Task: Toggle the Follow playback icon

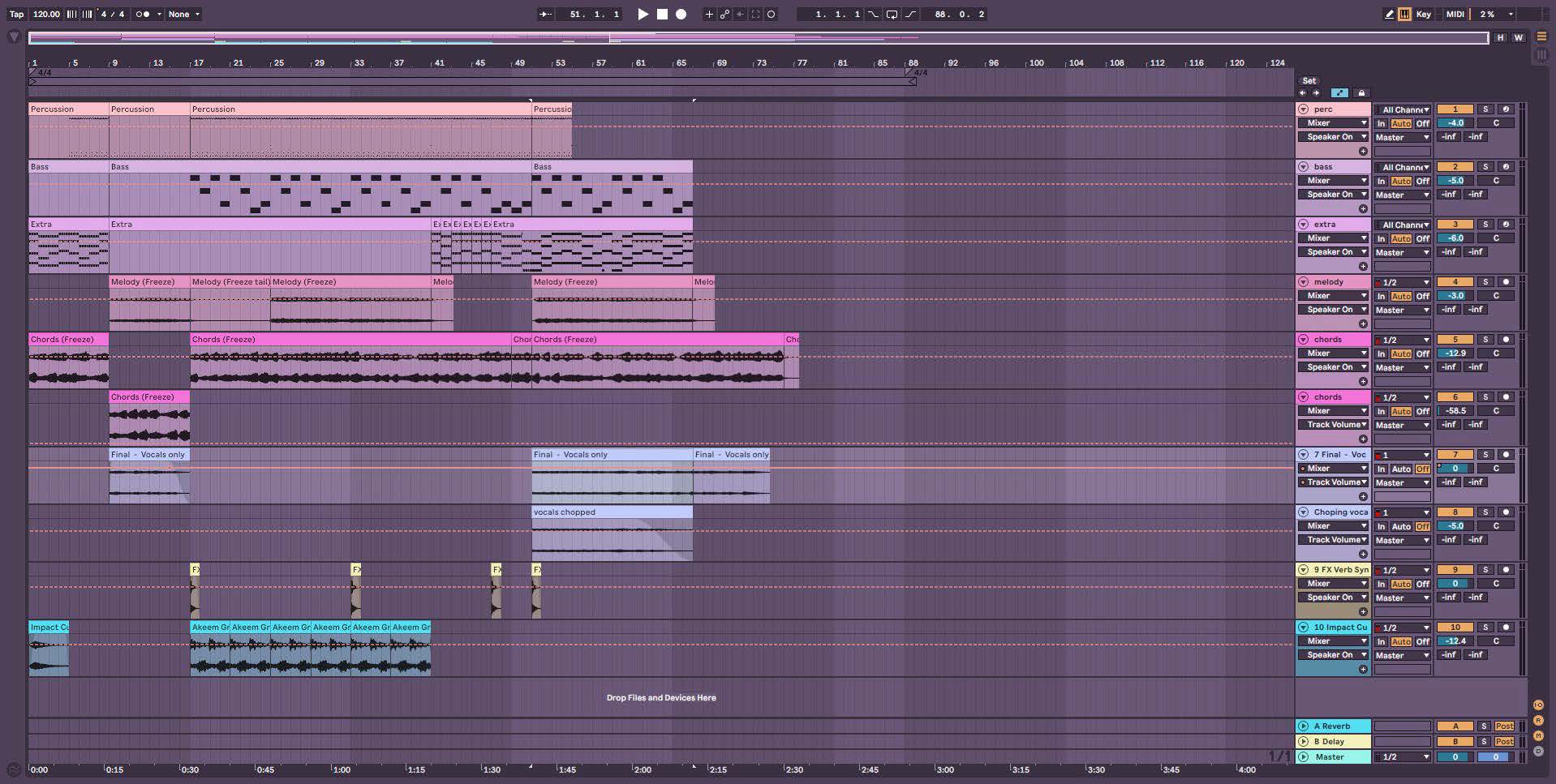Action: (x=545, y=14)
